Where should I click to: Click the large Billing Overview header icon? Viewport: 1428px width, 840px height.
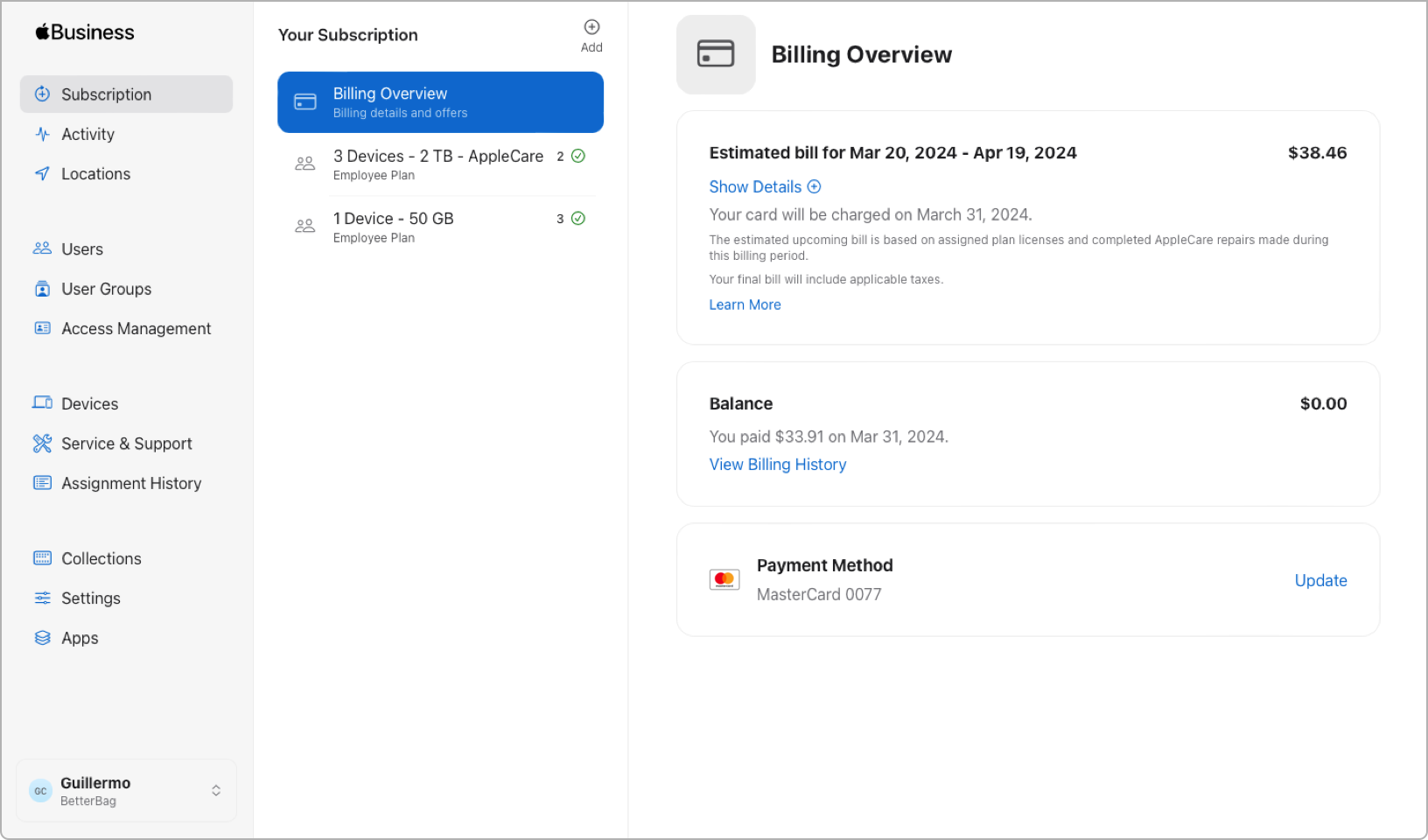pos(716,54)
